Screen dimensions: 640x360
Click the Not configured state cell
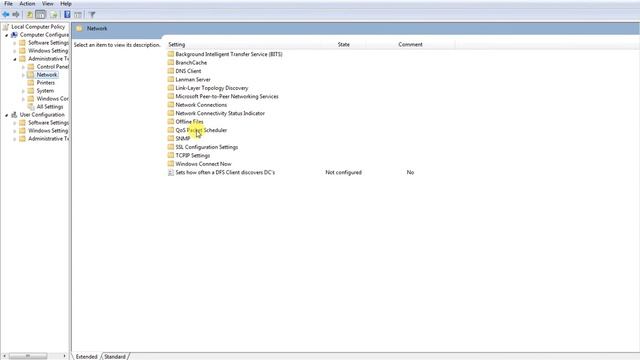tap(343, 172)
